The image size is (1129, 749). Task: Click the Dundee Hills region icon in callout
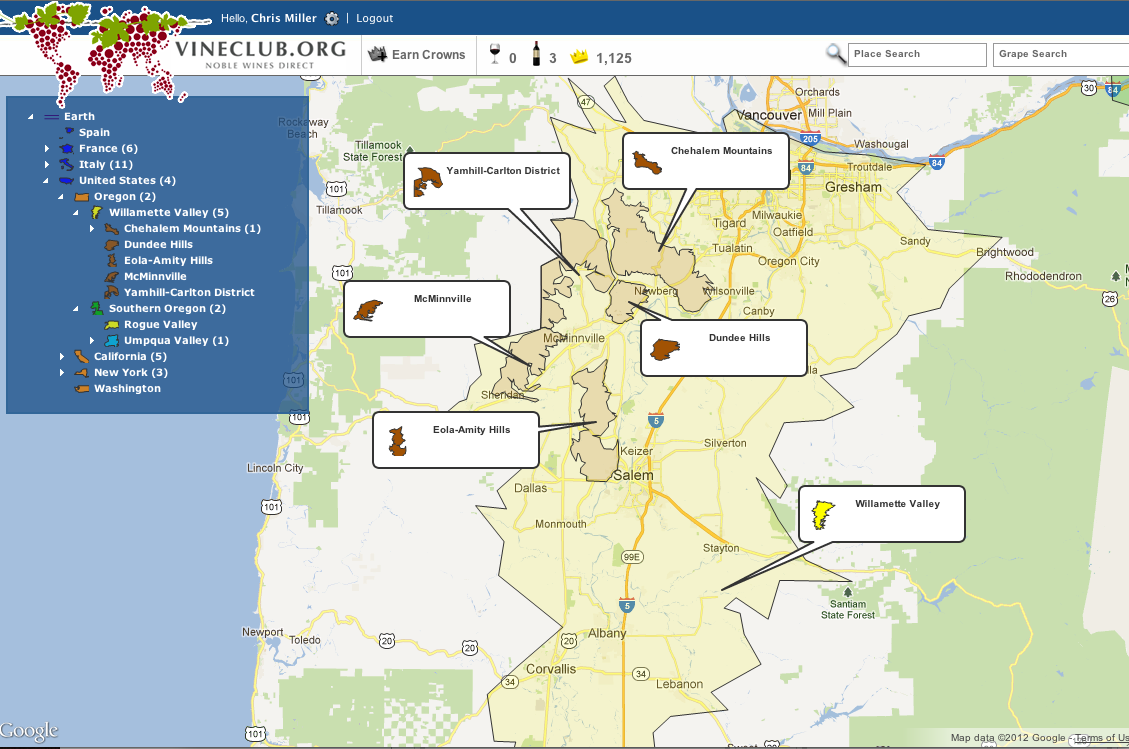coord(665,349)
